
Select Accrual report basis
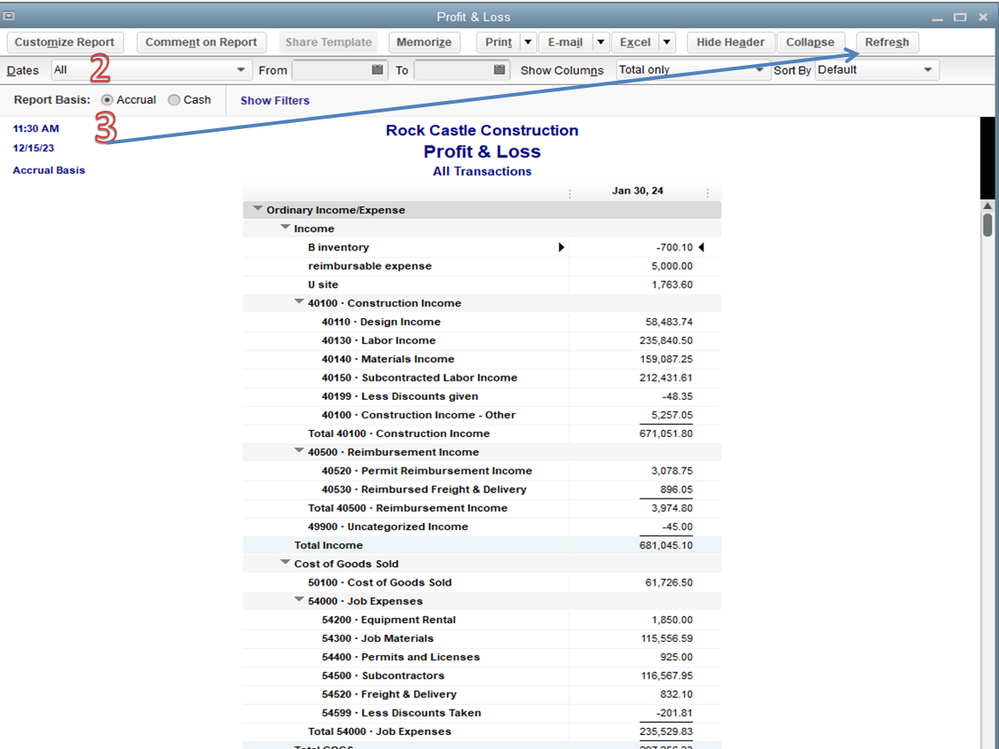(107, 100)
